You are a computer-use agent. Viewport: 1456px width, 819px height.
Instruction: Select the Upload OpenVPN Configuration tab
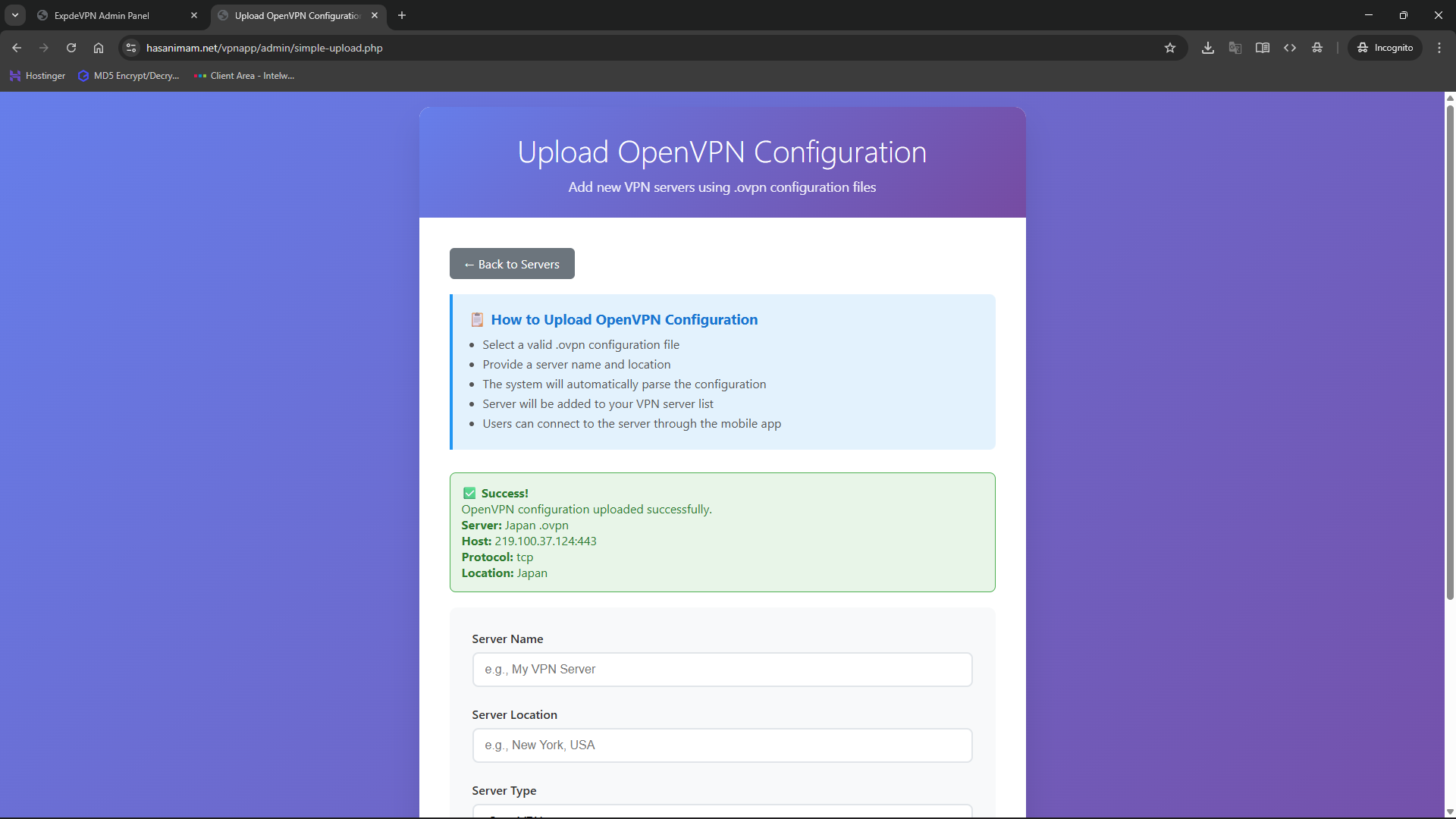click(297, 15)
